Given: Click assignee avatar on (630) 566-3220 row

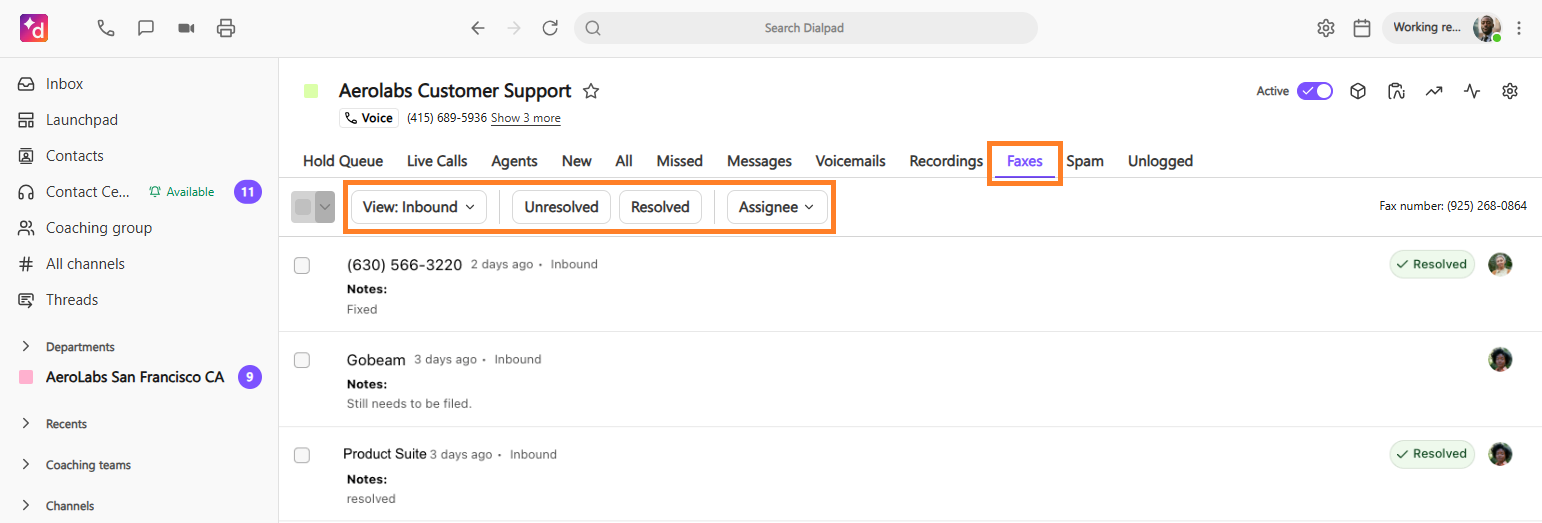Looking at the screenshot, I should pos(1500,264).
